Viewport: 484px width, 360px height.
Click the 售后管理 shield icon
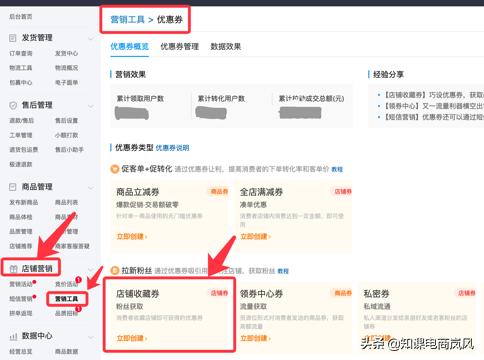pos(13,105)
